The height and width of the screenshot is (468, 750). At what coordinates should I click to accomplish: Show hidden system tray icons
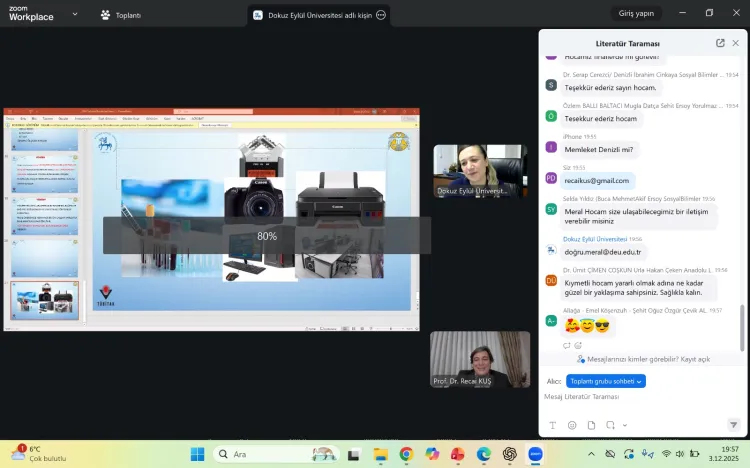pyautogui.click(x=590, y=454)
